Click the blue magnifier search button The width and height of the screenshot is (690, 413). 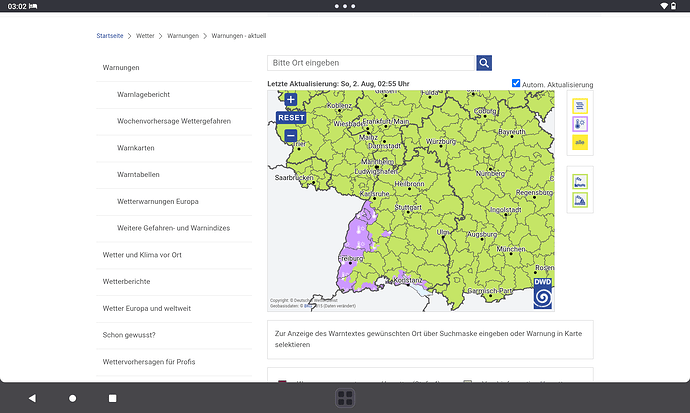click(484, 63)
